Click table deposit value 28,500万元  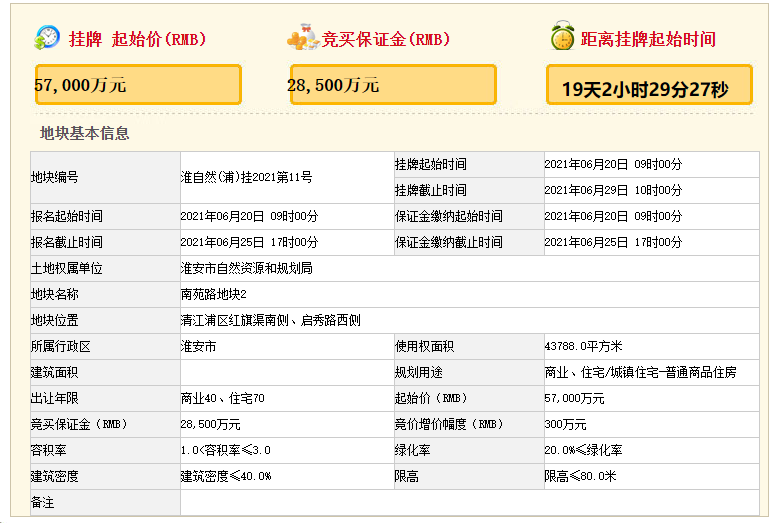pyautogui.click(x=210, y=424)
